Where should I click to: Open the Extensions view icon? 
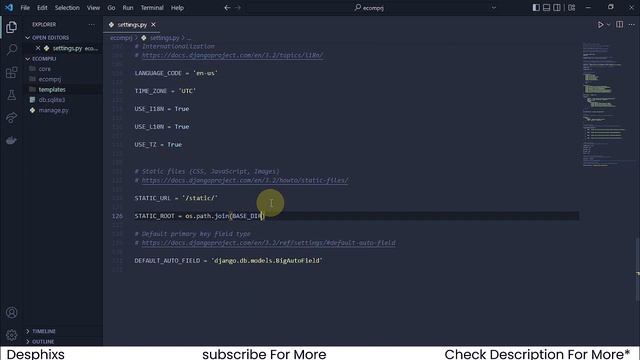point(11,73)
